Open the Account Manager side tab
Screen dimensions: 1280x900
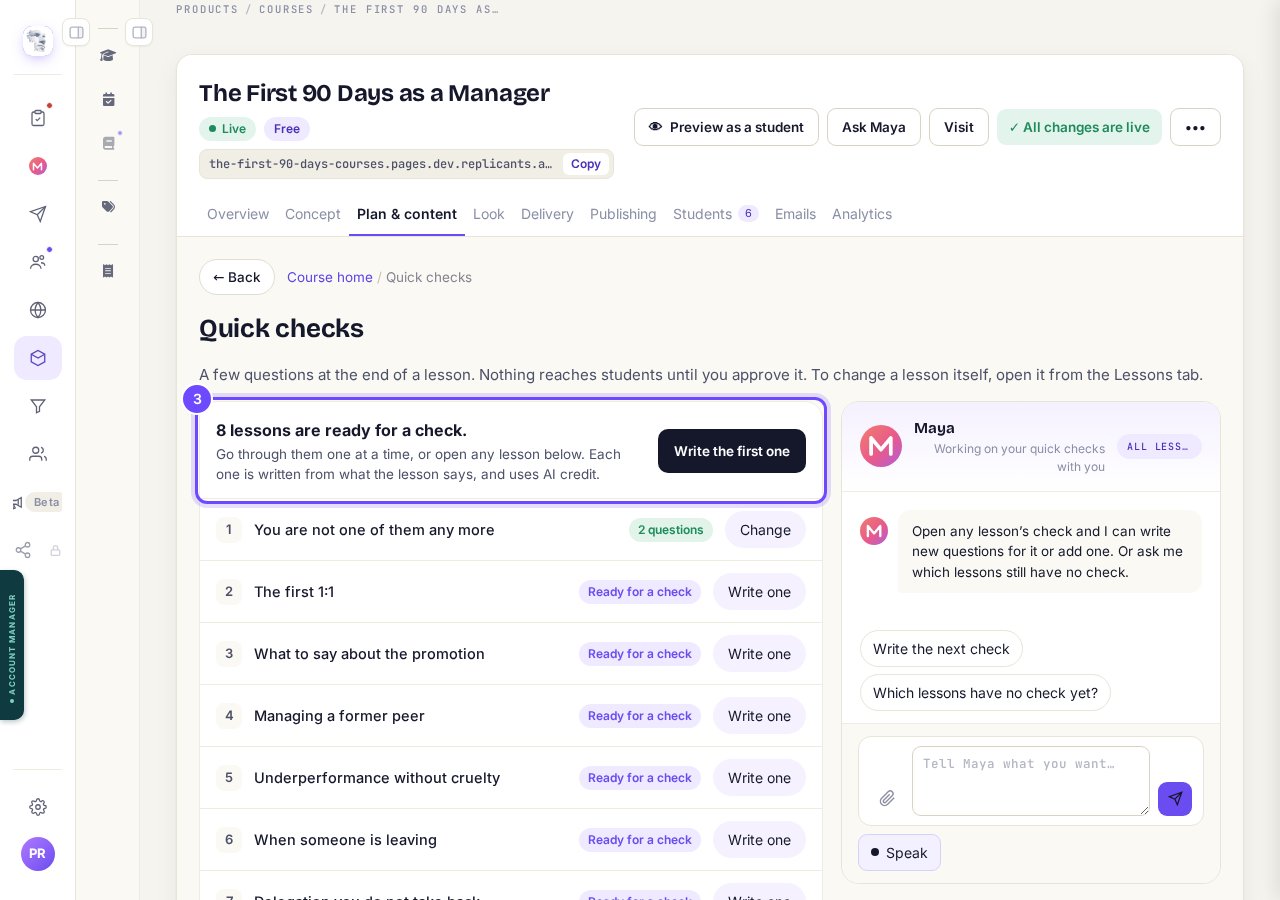tap(12, 645)
